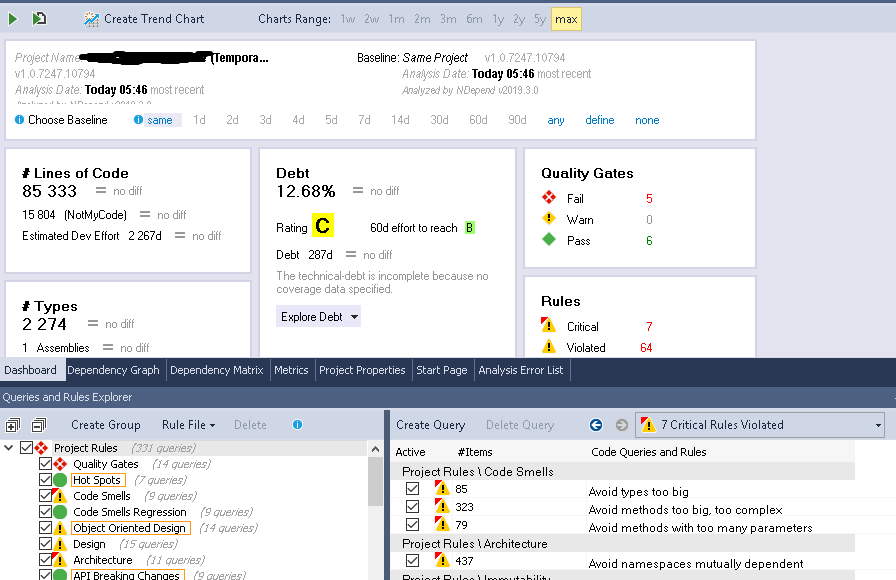Viewport: 896px width, 580px height.
Task: Click the Critical rules warning icon
Action: (x=549, y=325)
